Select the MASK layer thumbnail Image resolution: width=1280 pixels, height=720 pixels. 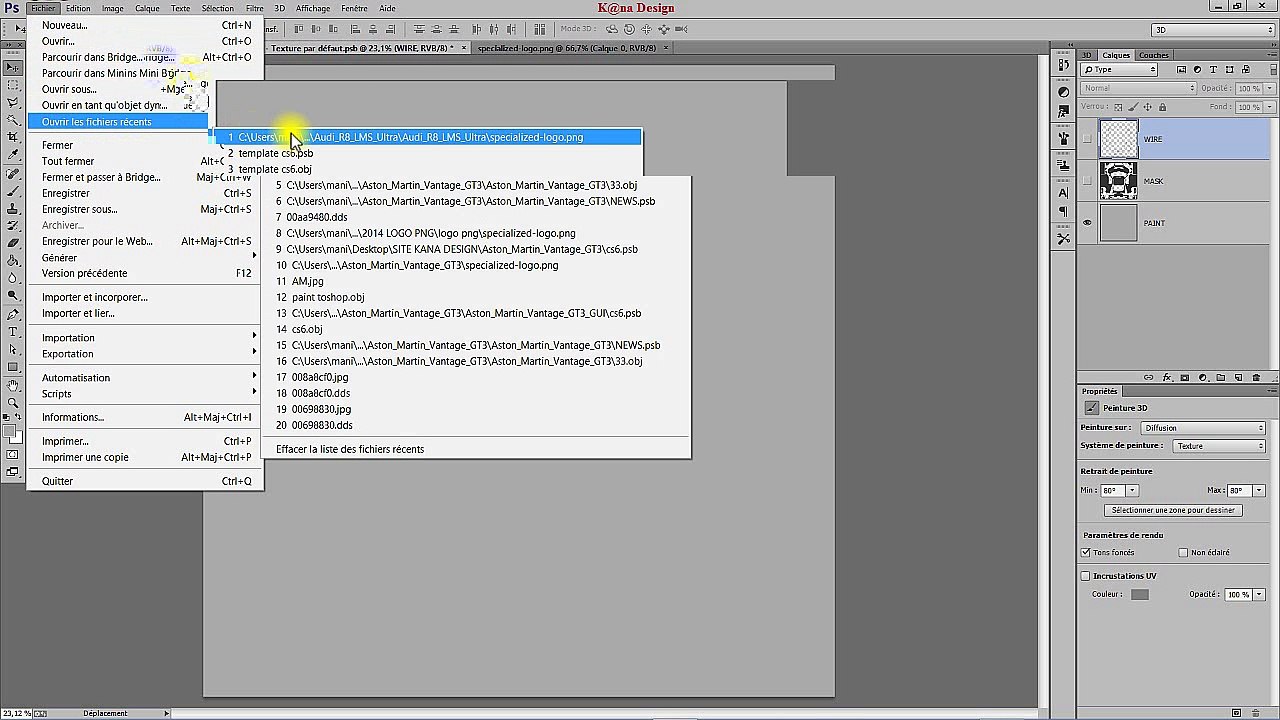coord(1119,181)
